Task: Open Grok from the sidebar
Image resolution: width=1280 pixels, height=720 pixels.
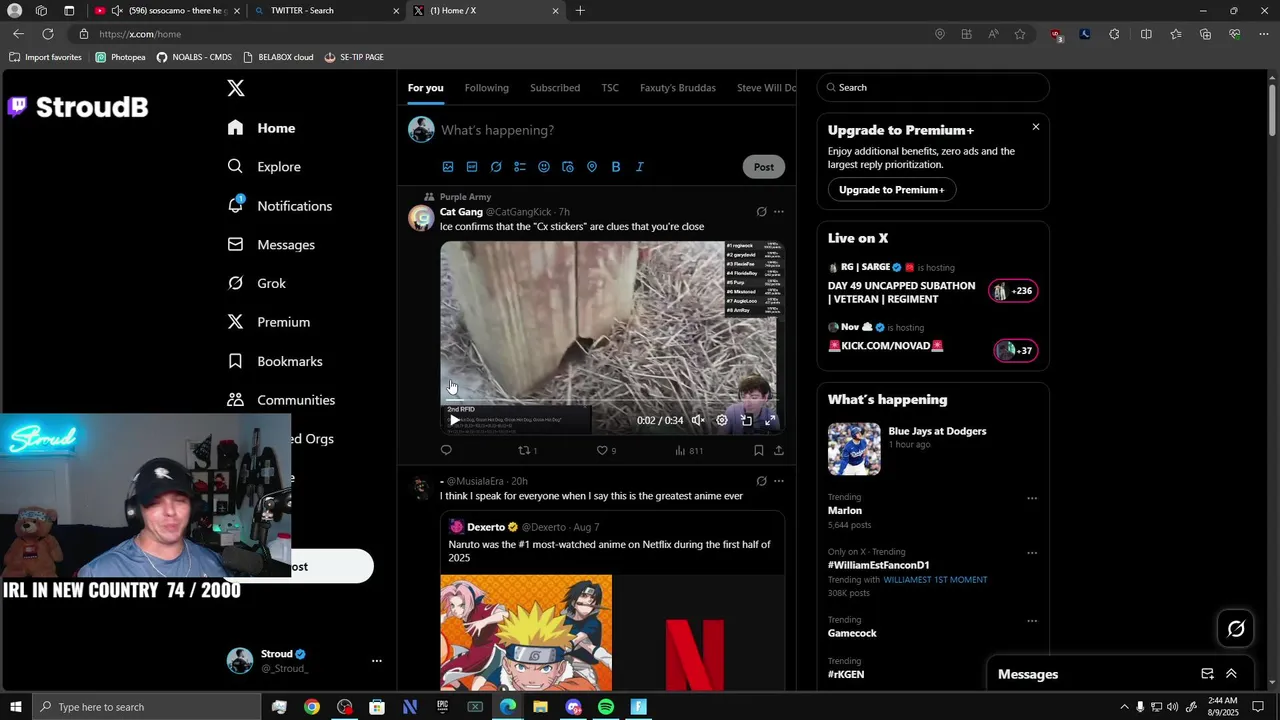Action: click(256, 283)
